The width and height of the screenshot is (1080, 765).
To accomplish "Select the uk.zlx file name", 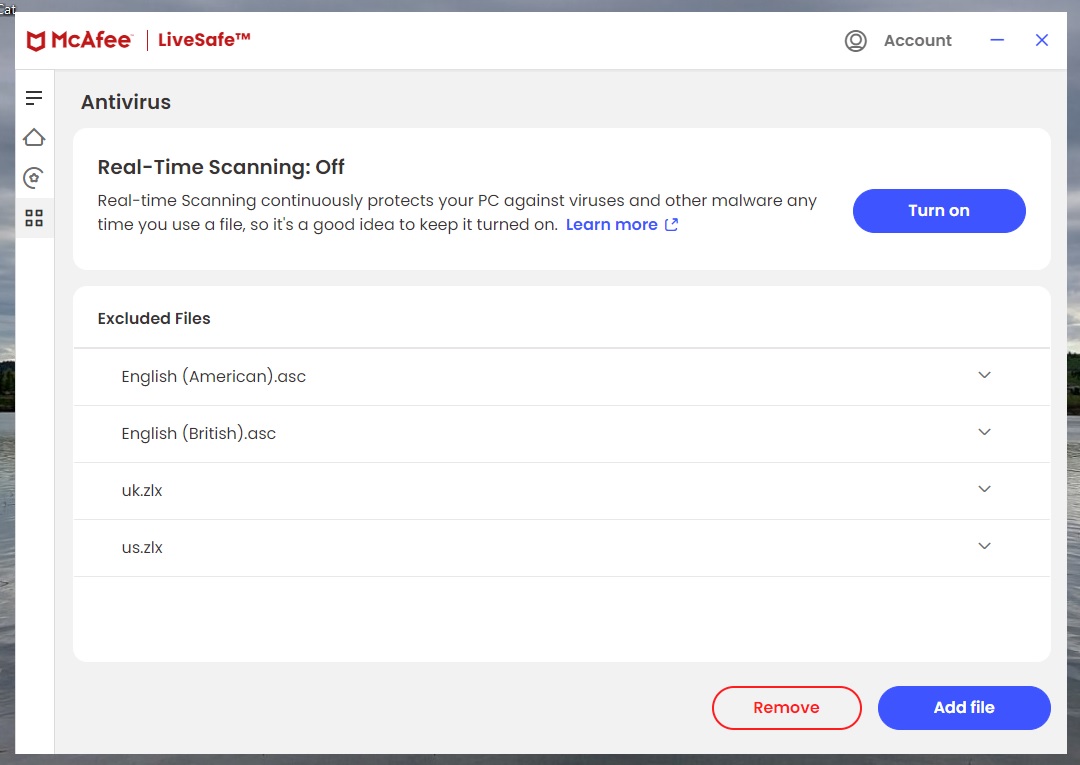I will click(x=142, y=491).
